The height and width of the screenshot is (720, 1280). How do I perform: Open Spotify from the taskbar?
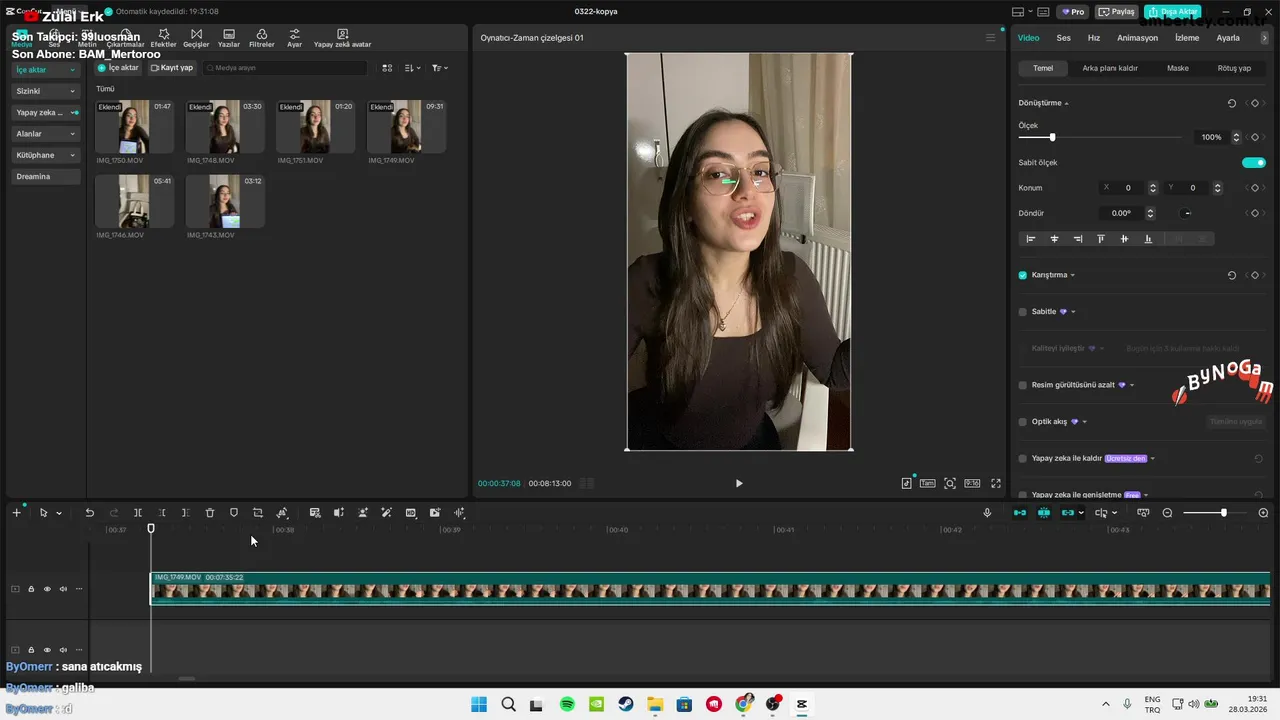point(567,704)
